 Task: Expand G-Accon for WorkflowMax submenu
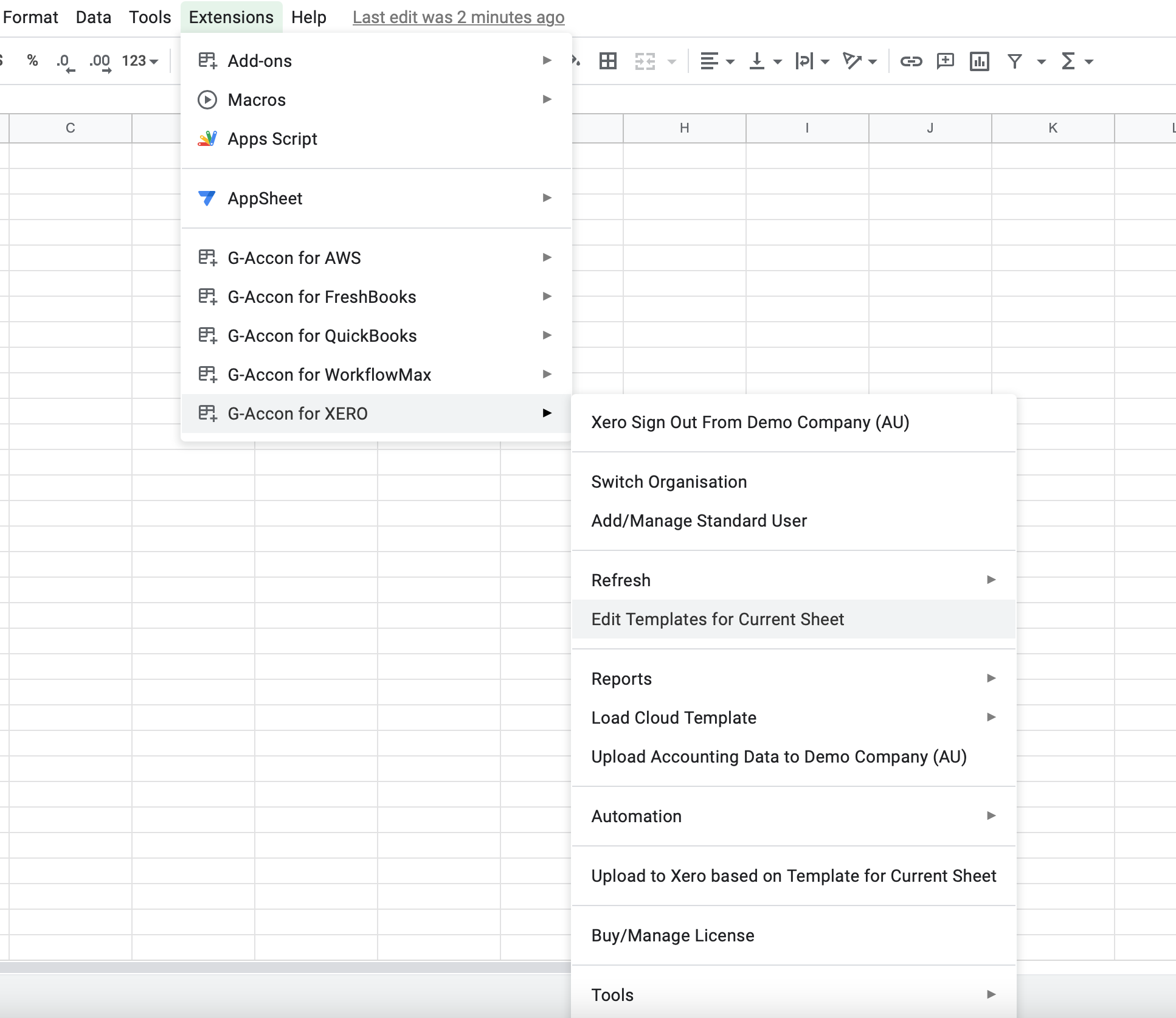[376, 375]
